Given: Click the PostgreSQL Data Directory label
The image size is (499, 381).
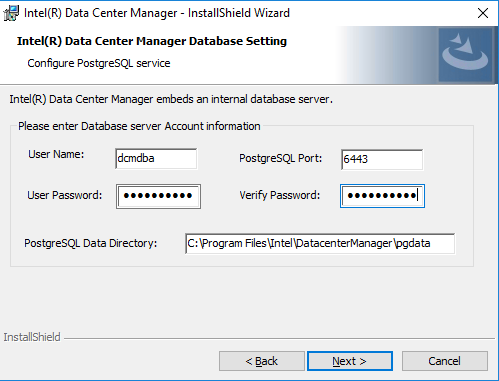Looking at the screenshot, I should 91,244.
